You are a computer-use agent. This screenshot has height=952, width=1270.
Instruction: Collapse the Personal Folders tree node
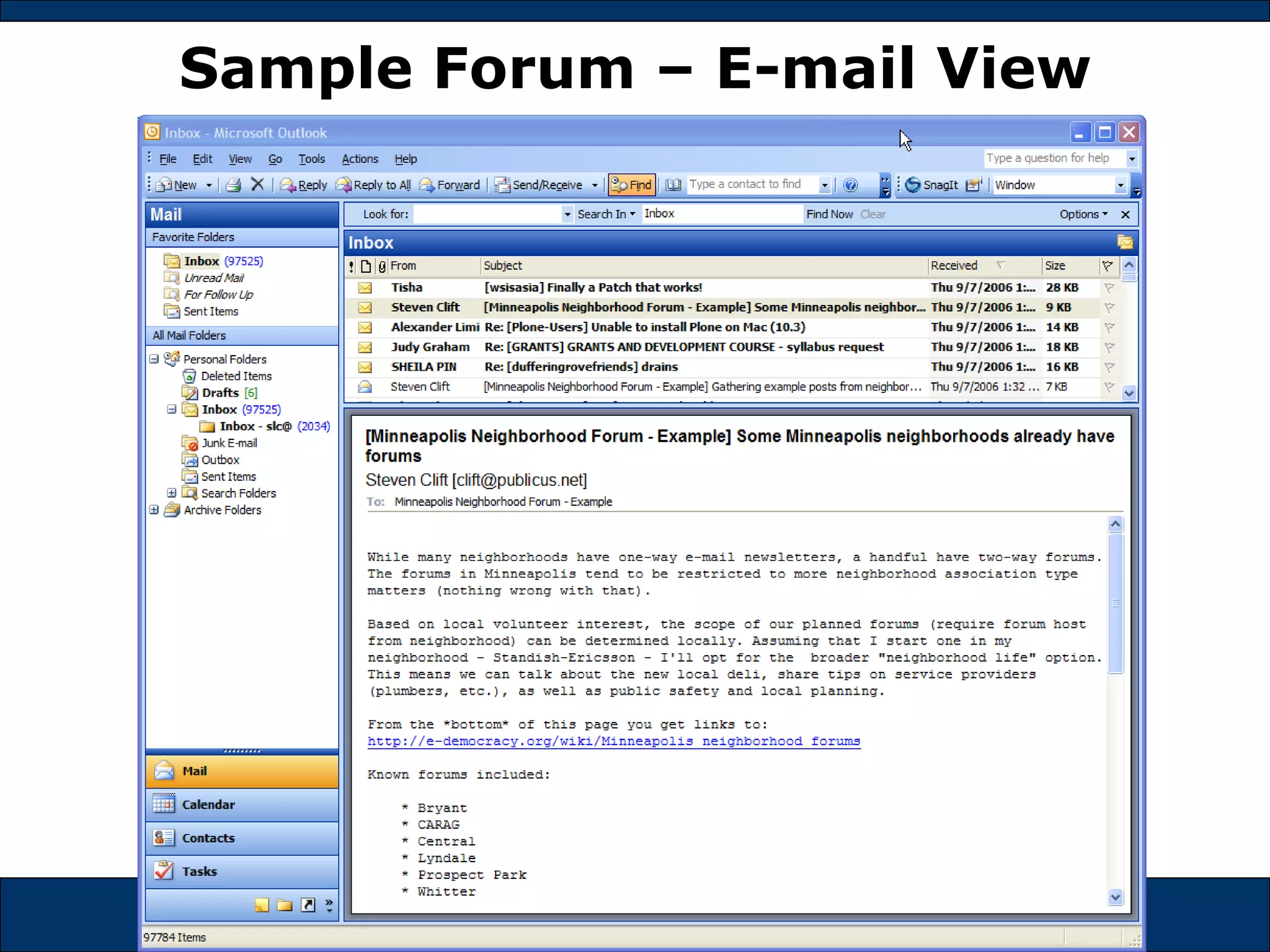pos(154,359)
